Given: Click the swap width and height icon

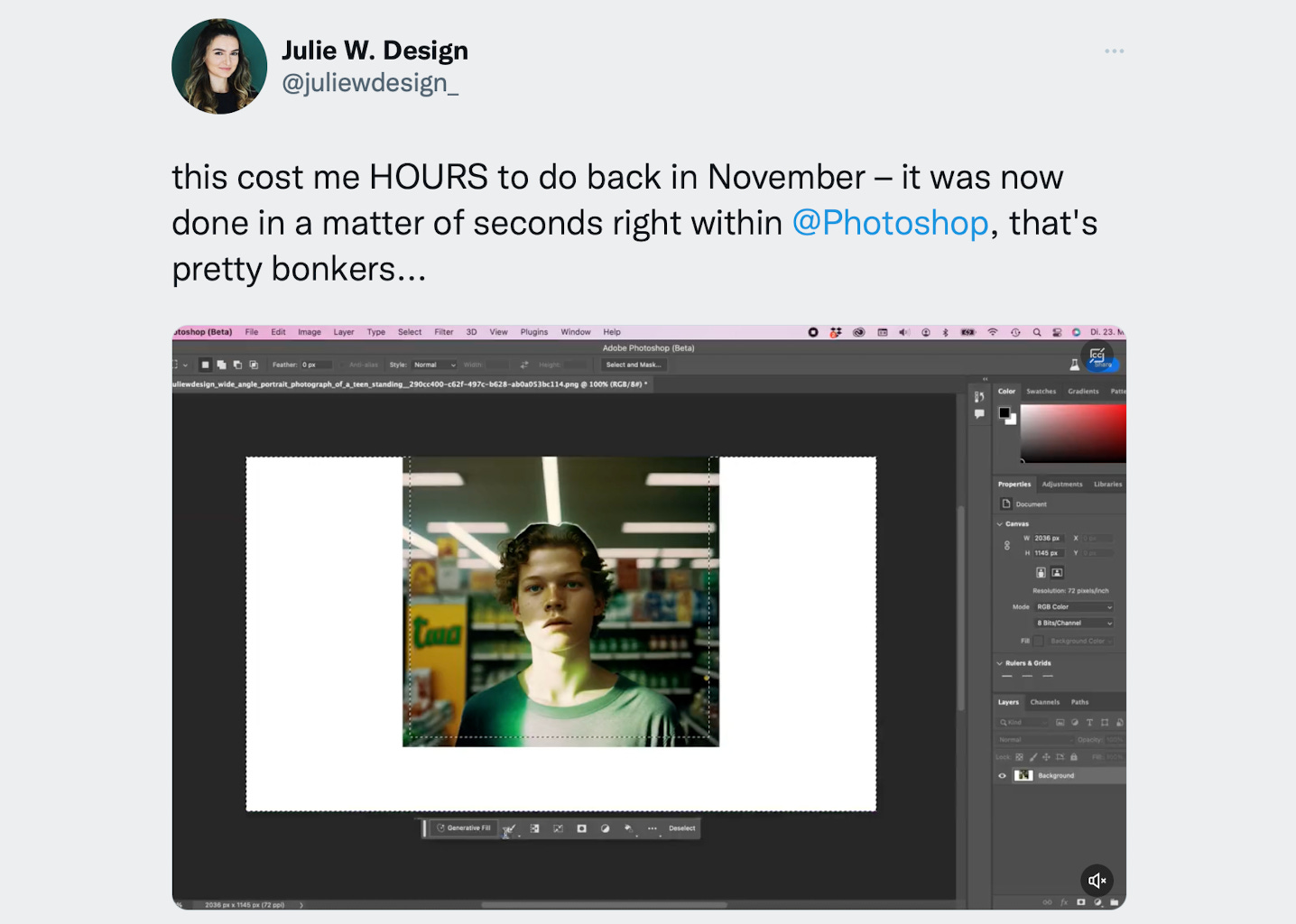Looking at the screenshot, I should (x=523, y=365).
